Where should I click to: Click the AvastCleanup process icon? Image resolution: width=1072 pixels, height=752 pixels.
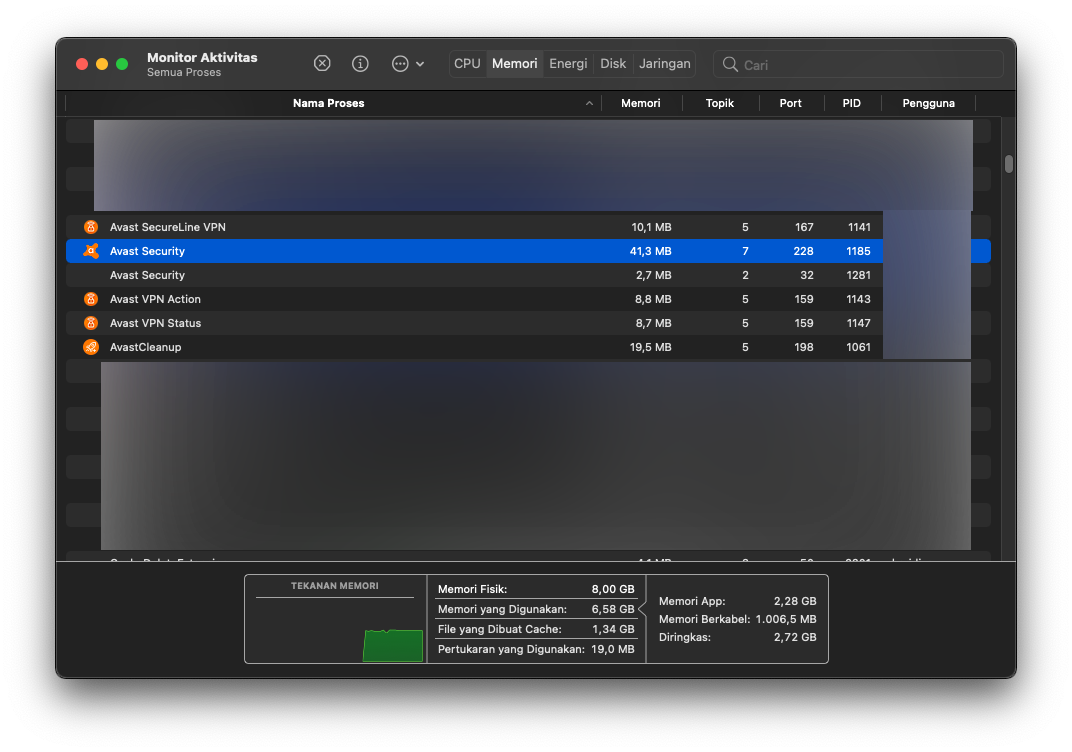pos(91,347)
